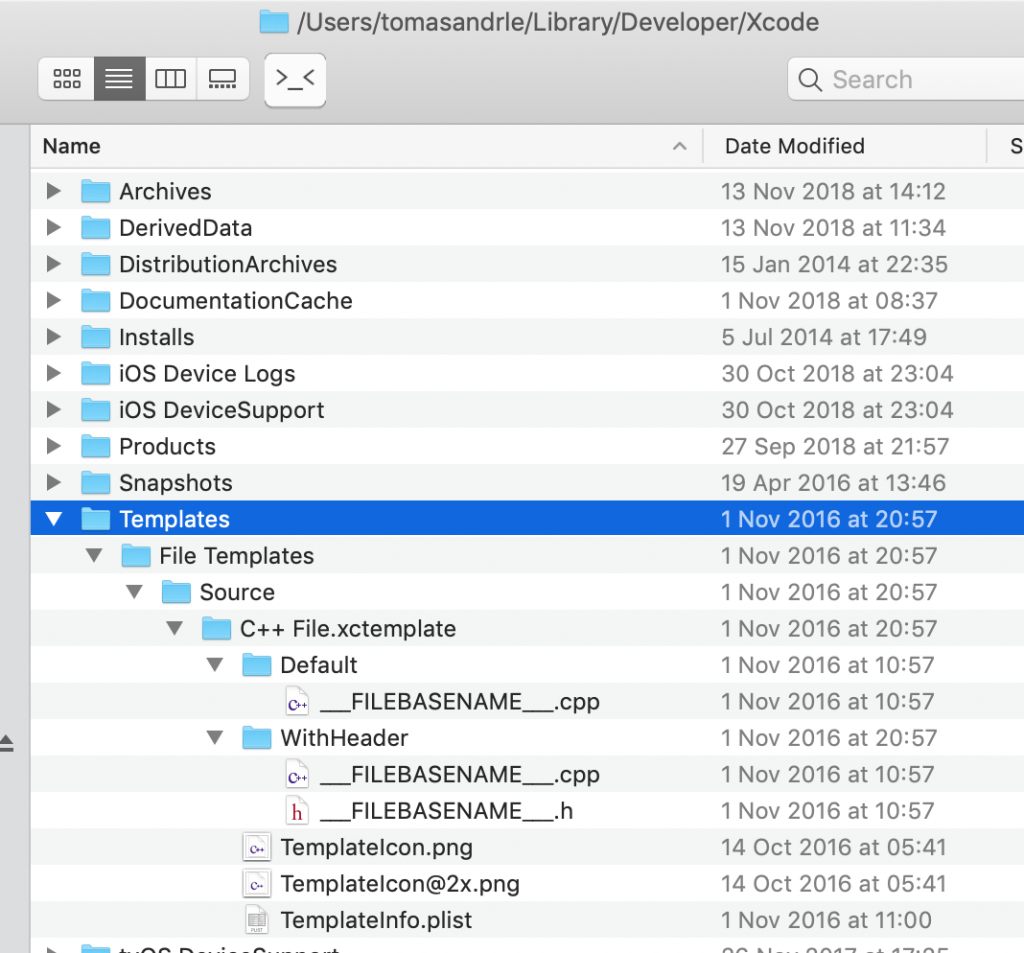Click the Source folder icon
Viewport: 1024px width, 953px height.
176,592
